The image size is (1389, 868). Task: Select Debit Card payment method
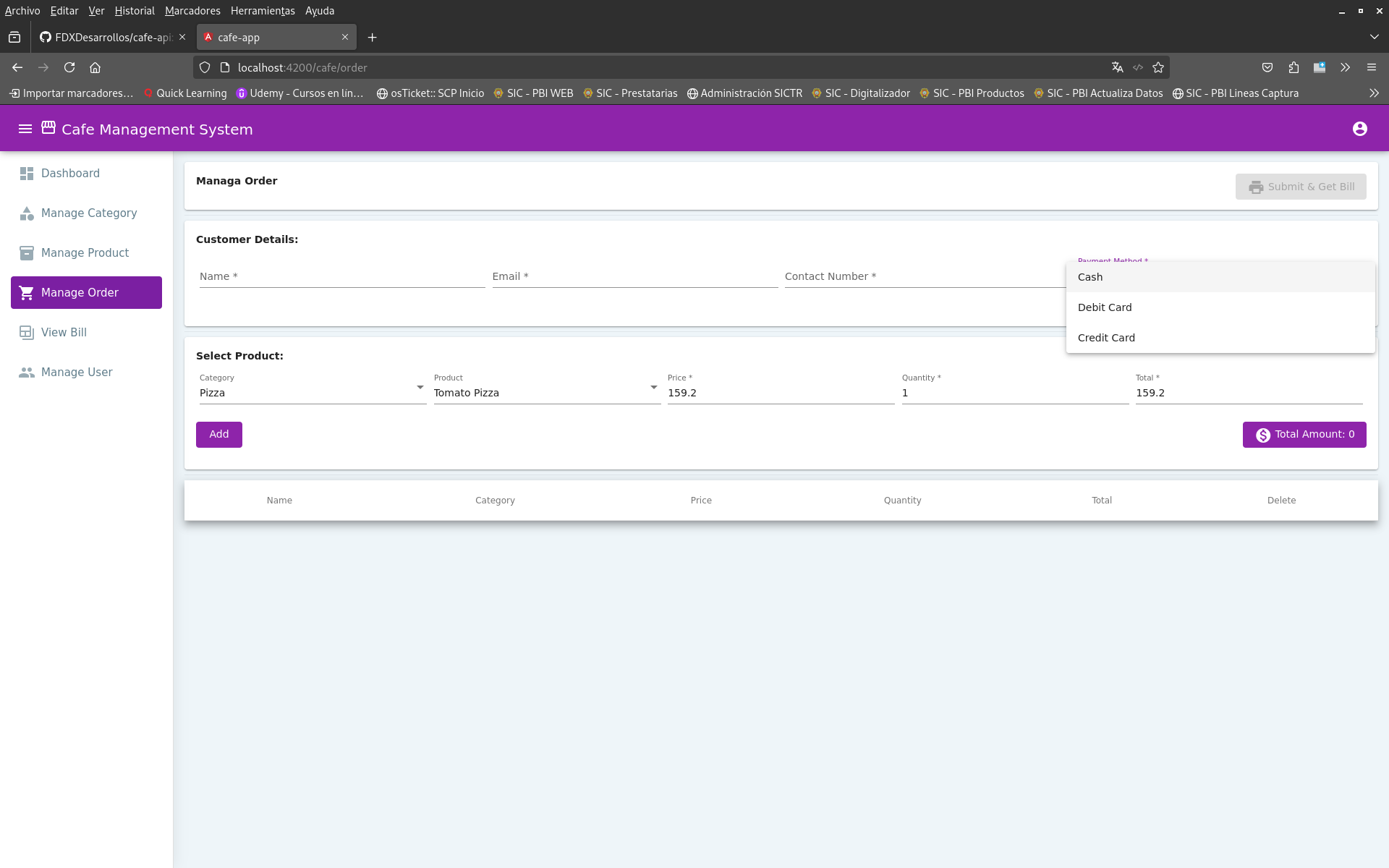pos(1220,307)
